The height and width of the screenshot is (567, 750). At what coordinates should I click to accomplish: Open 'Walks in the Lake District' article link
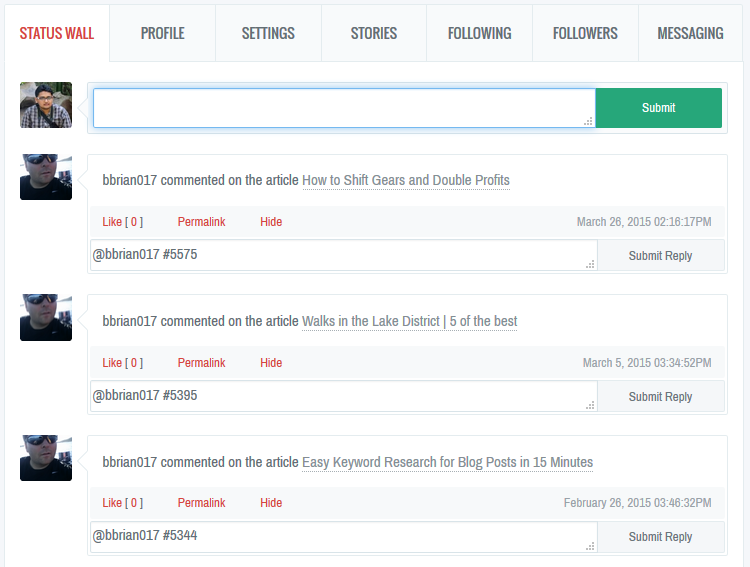[x=409, y=321]
